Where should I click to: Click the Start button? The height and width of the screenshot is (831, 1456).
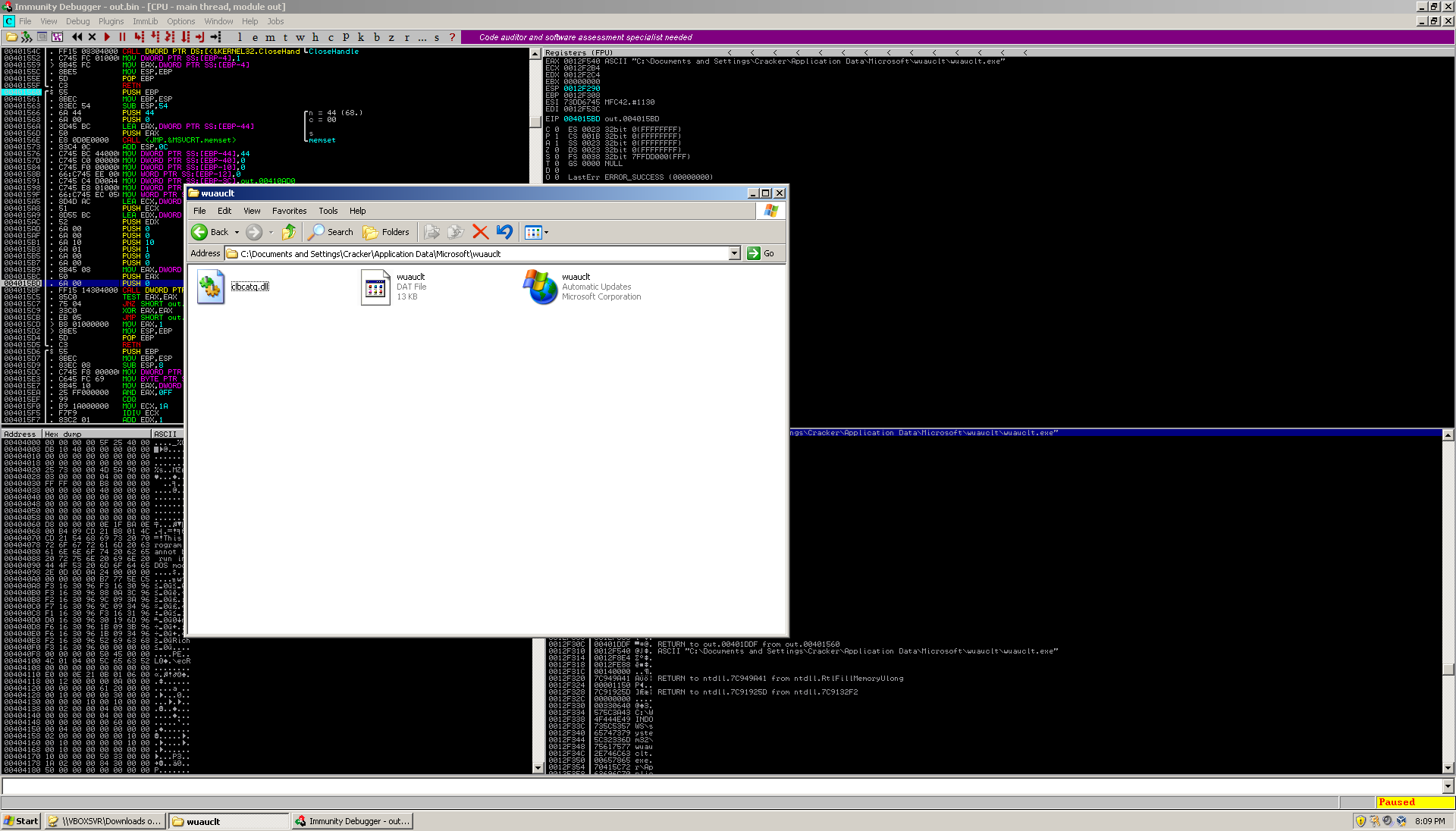(x=21, y=821)
